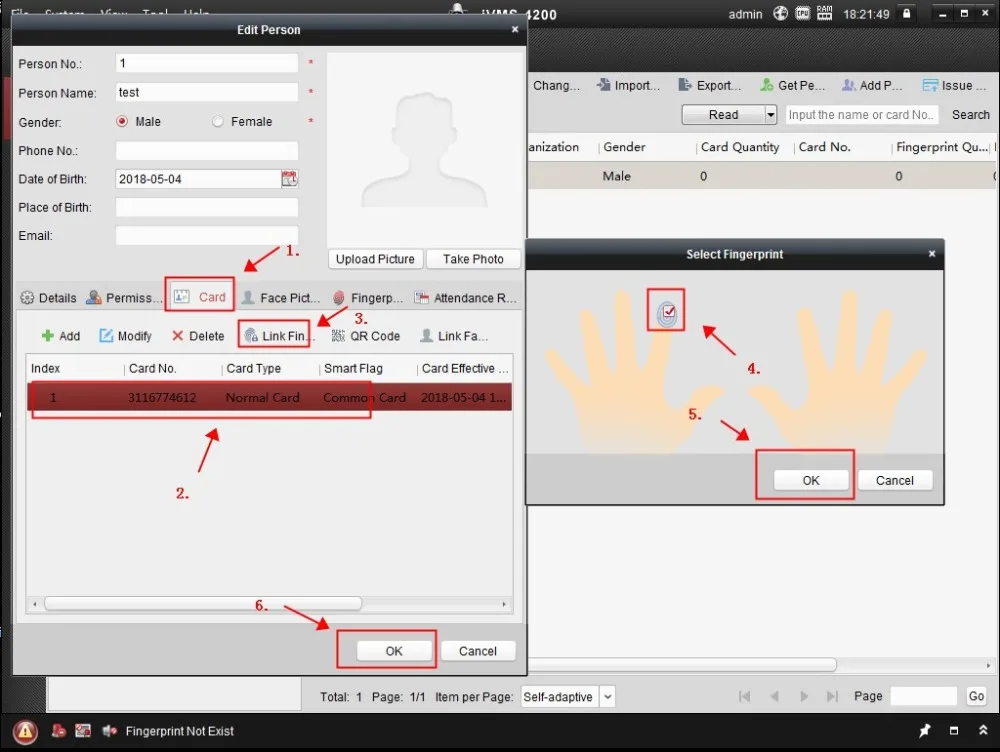The image size is (1000, 752).
Task: Click the Person Name input field
Action: point(207,92)
